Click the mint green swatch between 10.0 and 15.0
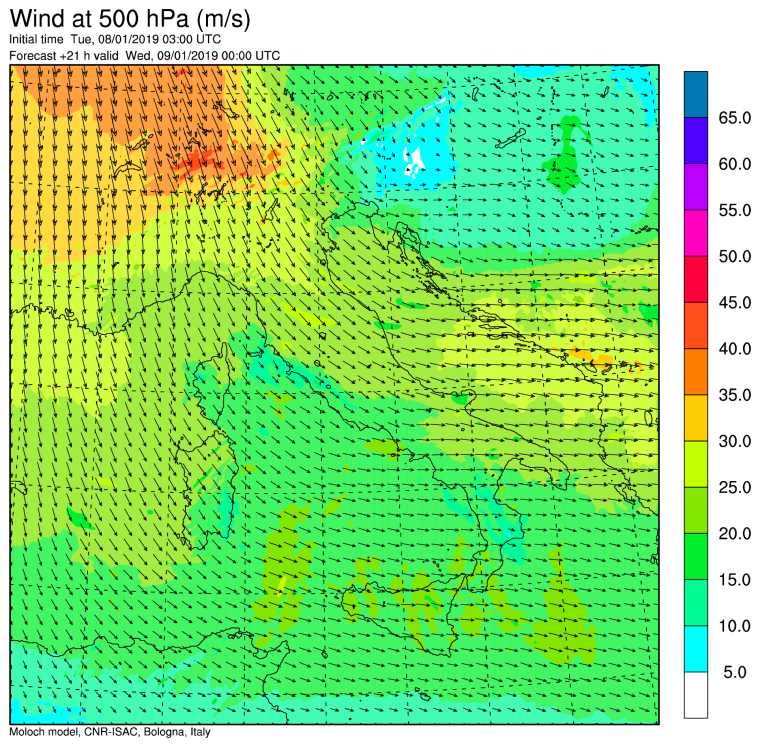This screenshot has height=747, width=760. coord(696,603)
